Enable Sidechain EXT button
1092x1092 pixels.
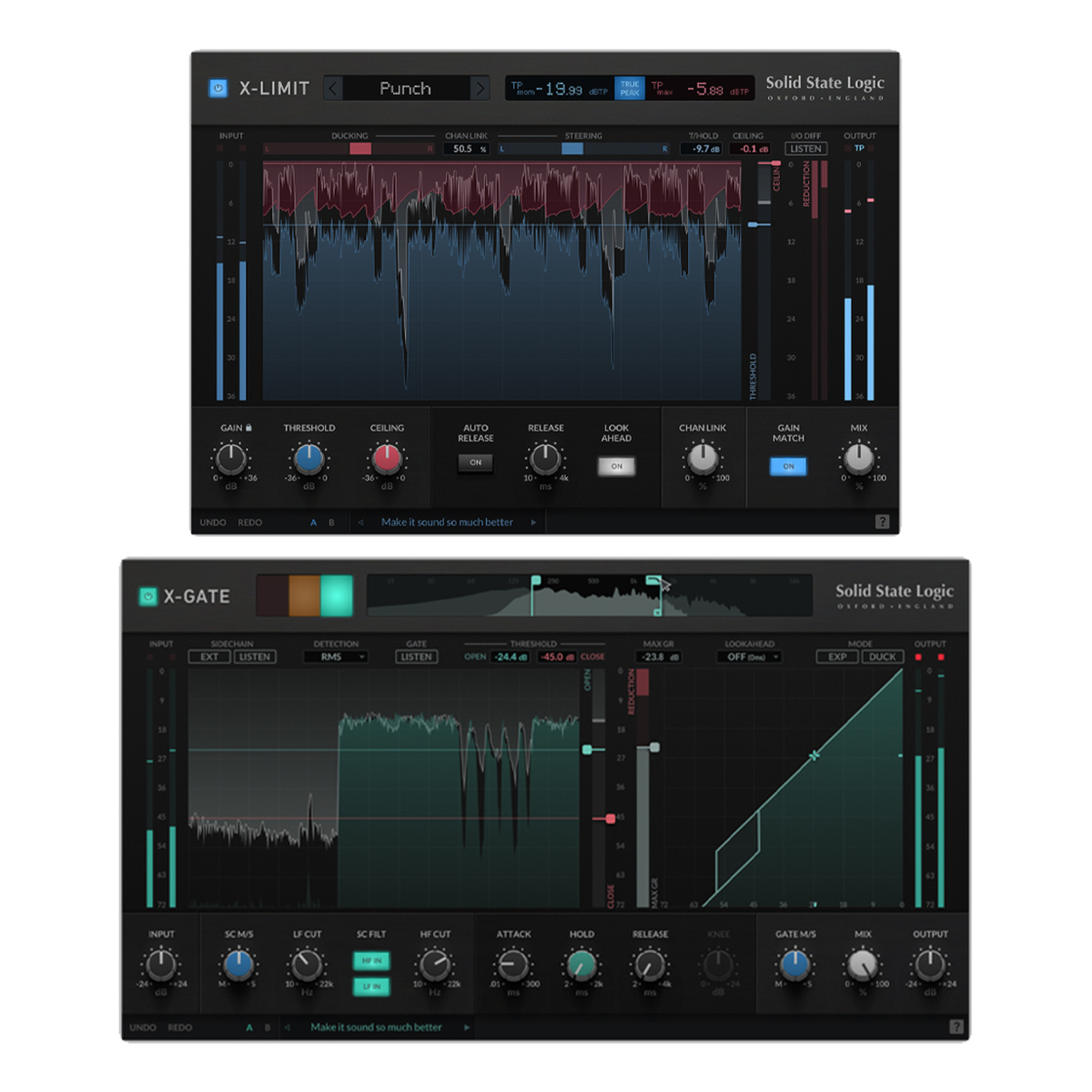(x=209, y=656)
